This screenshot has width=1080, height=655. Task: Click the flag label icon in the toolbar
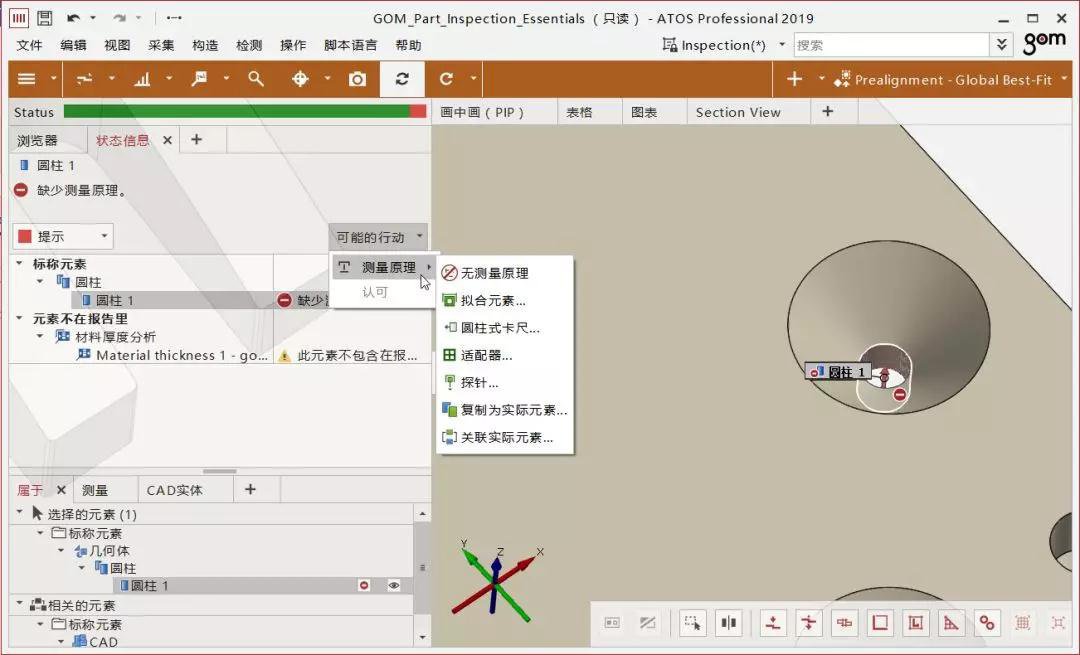coord(199,79)
